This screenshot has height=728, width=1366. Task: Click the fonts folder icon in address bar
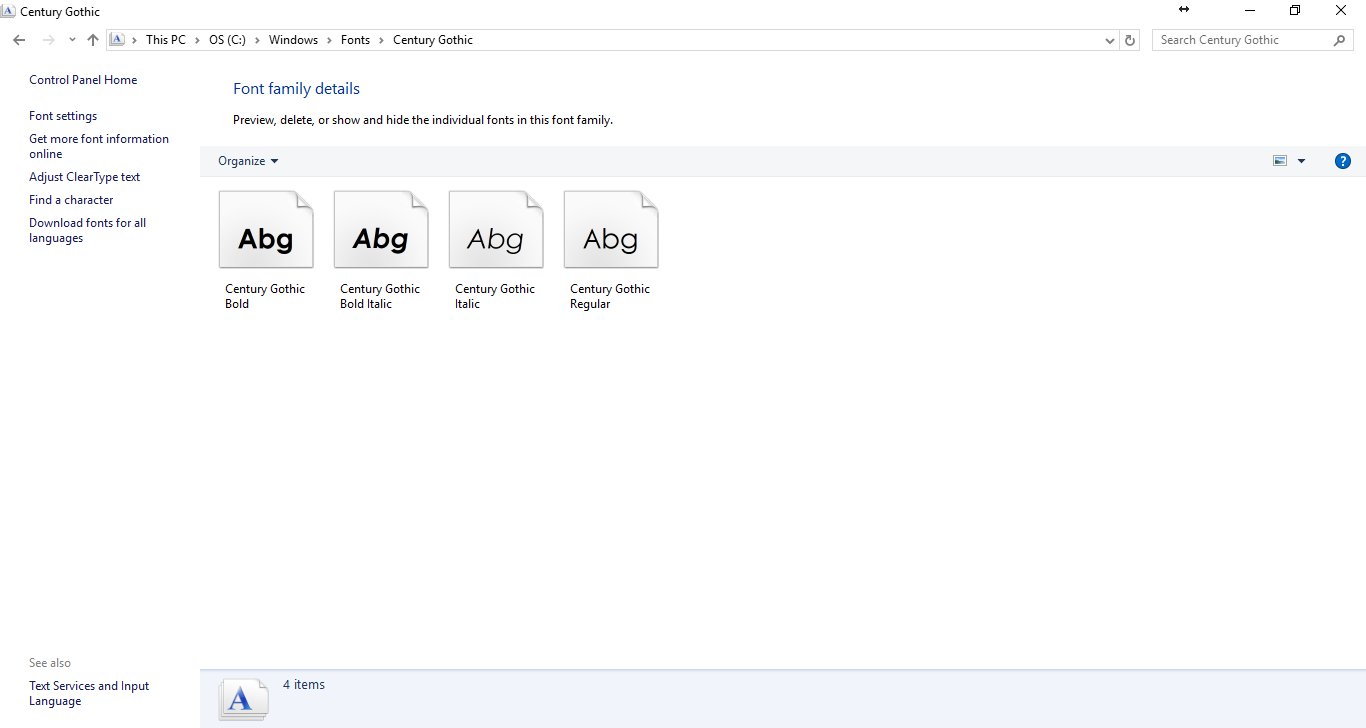point(117,40)
